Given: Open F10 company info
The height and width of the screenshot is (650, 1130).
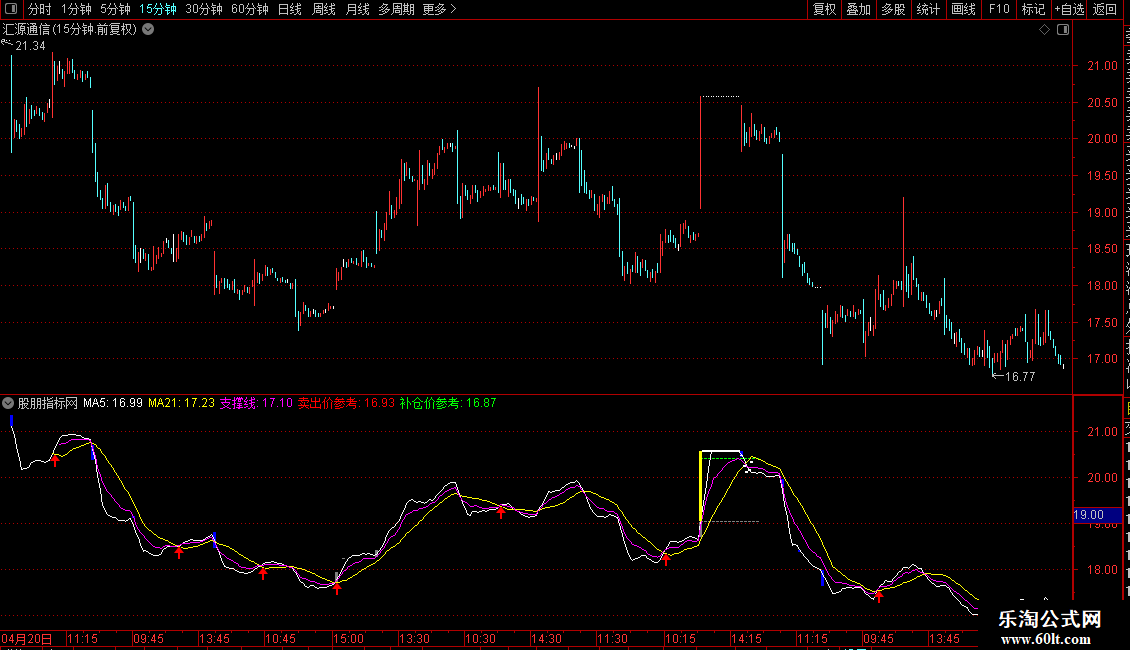Looking at the screenshot, I should tap(999, 9).
